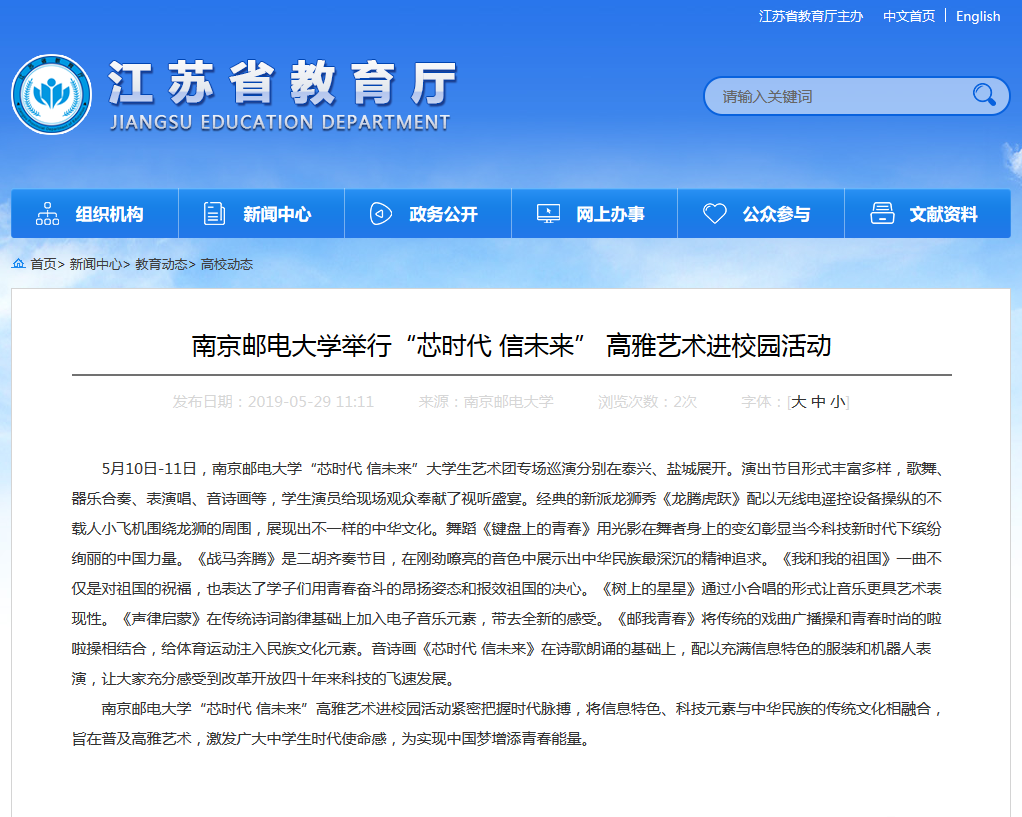
Task: Click the 新闻中心 breadcrumb link
Action: (x=95, y=264)
